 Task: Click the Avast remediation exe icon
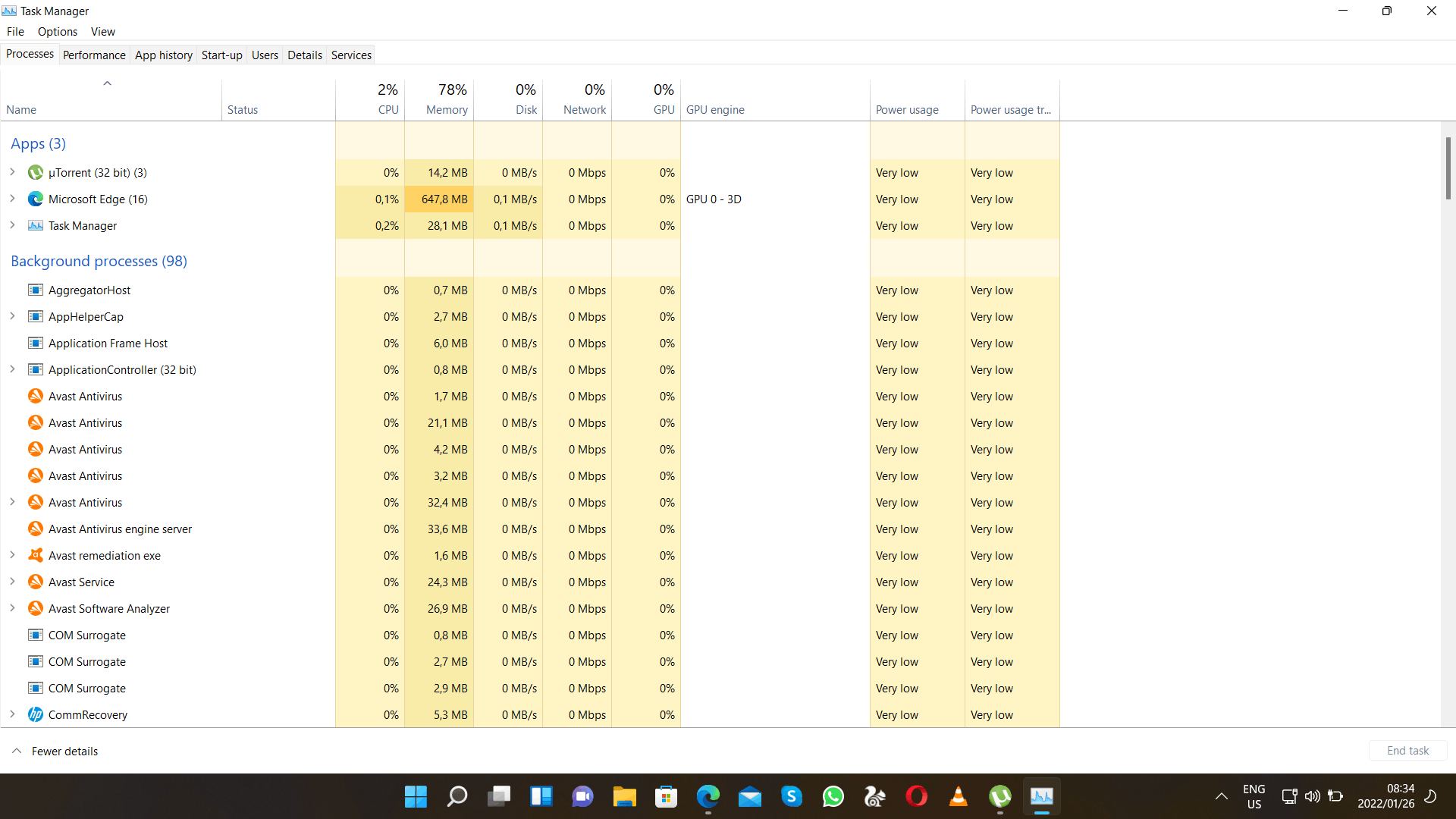coord(35,556)
